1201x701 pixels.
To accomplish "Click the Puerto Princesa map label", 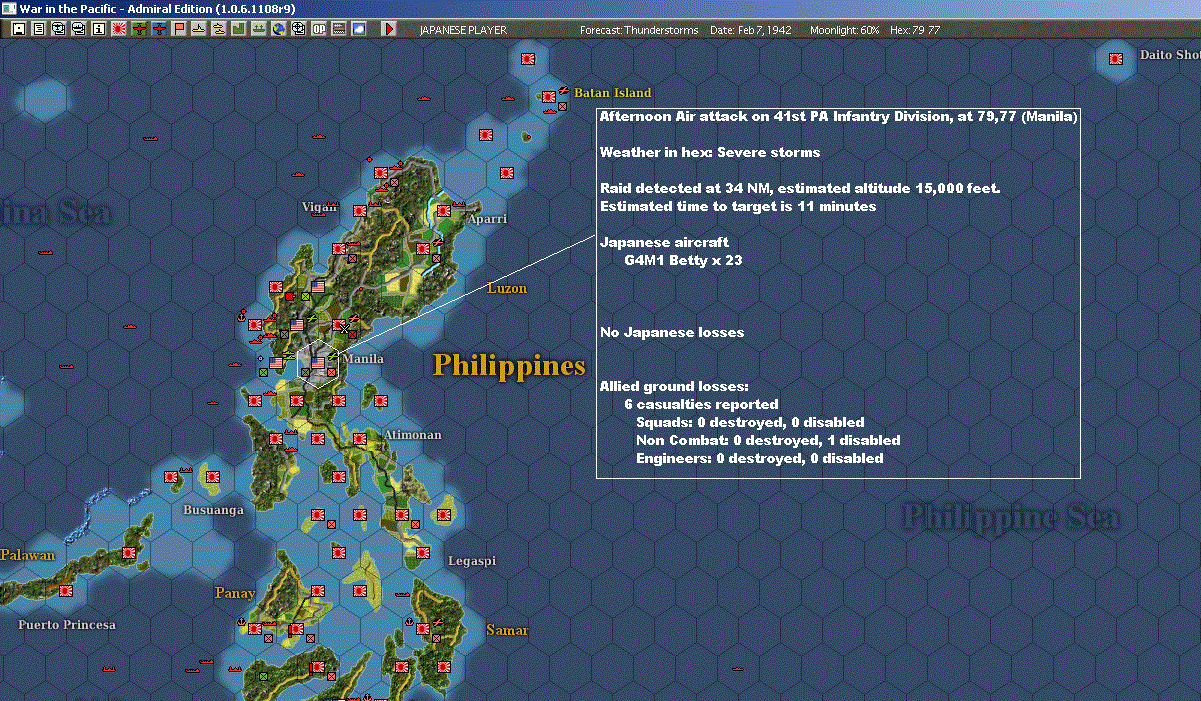I will pos(67,625).
